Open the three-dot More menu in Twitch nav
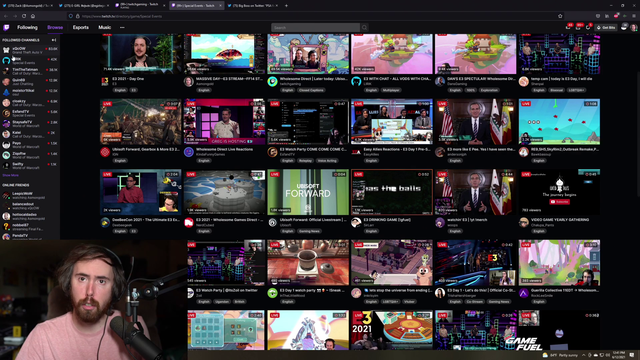This screenshot has width=640, height=360. tap(122, 27)
